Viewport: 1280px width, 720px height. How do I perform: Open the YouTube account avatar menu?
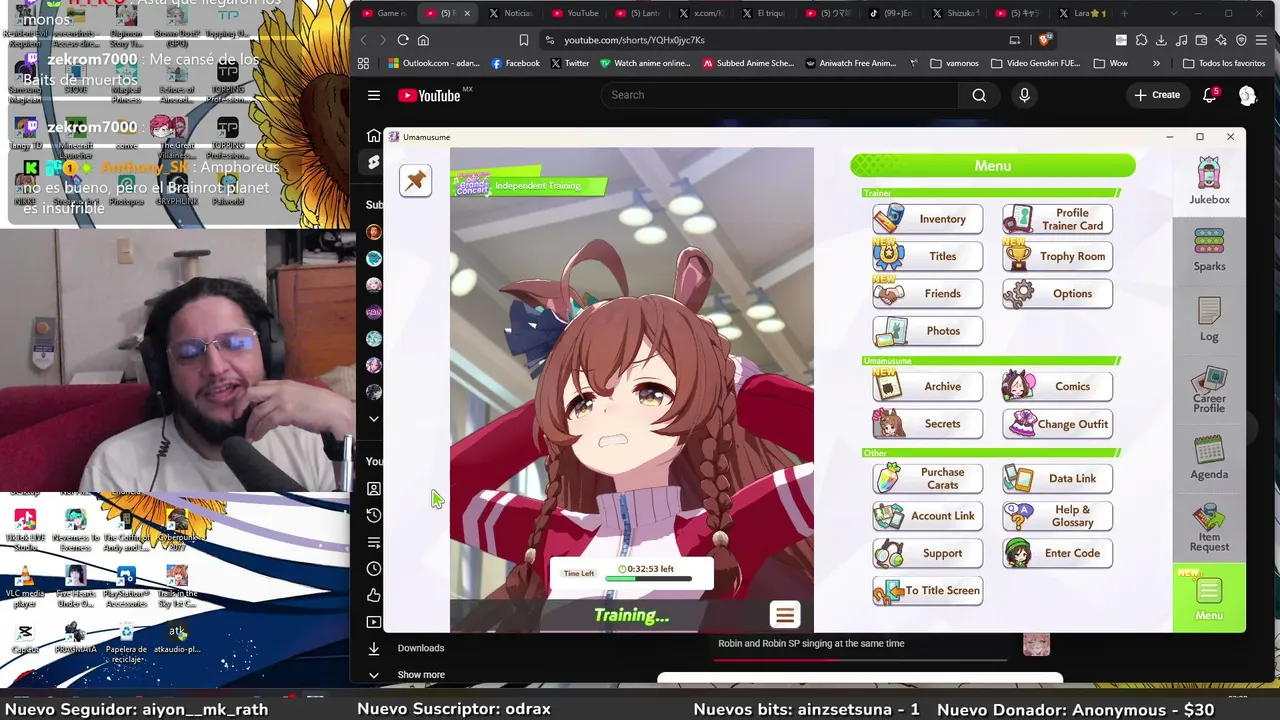[x=1247, y=95]
